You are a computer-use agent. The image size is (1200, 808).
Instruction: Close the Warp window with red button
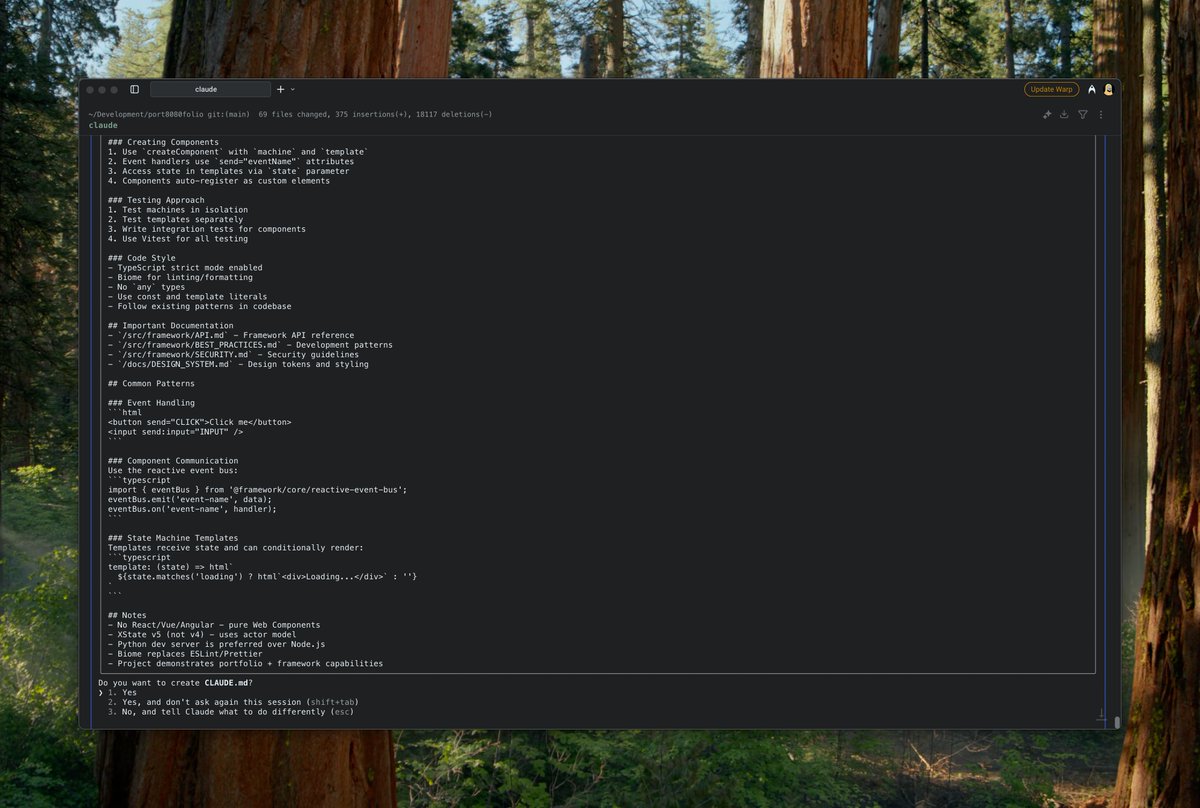click(x=91, y=90)
